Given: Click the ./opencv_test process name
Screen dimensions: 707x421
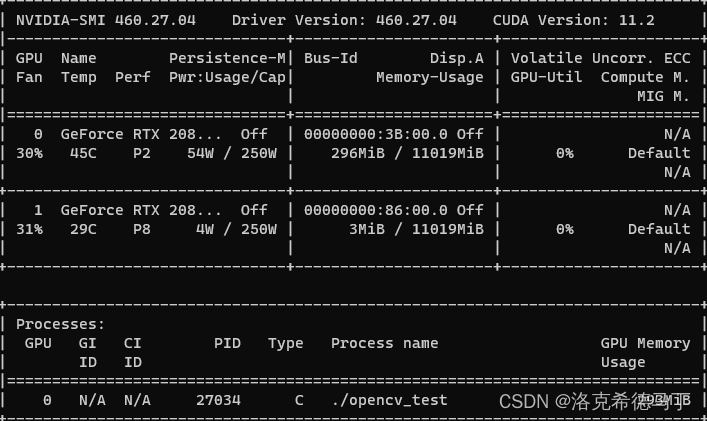Looking at the screenshot, I should point(389,401).
